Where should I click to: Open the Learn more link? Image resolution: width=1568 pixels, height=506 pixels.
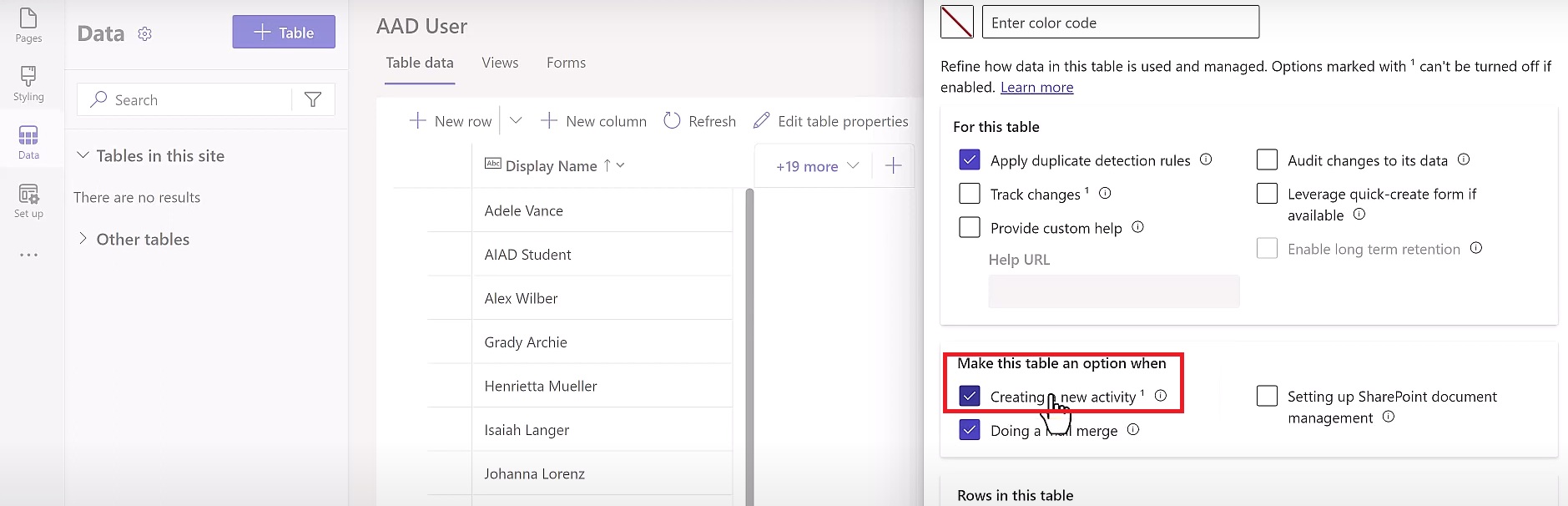click(1036, 88)
